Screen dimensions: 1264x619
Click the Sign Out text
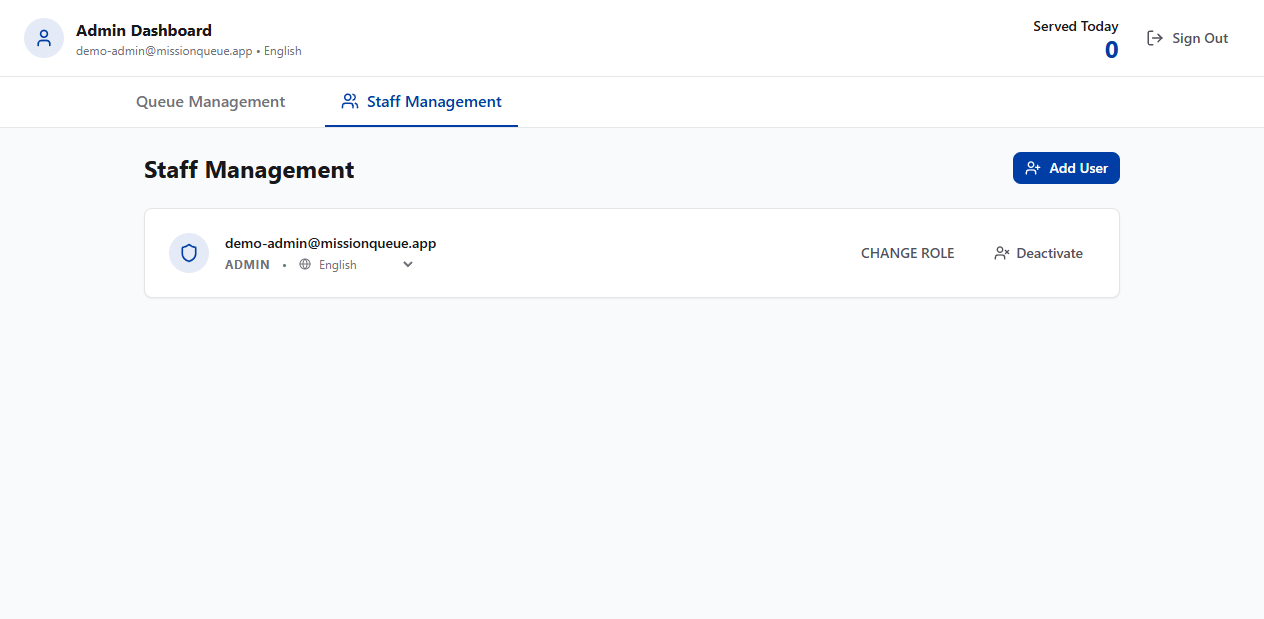tap(1200, 38)
